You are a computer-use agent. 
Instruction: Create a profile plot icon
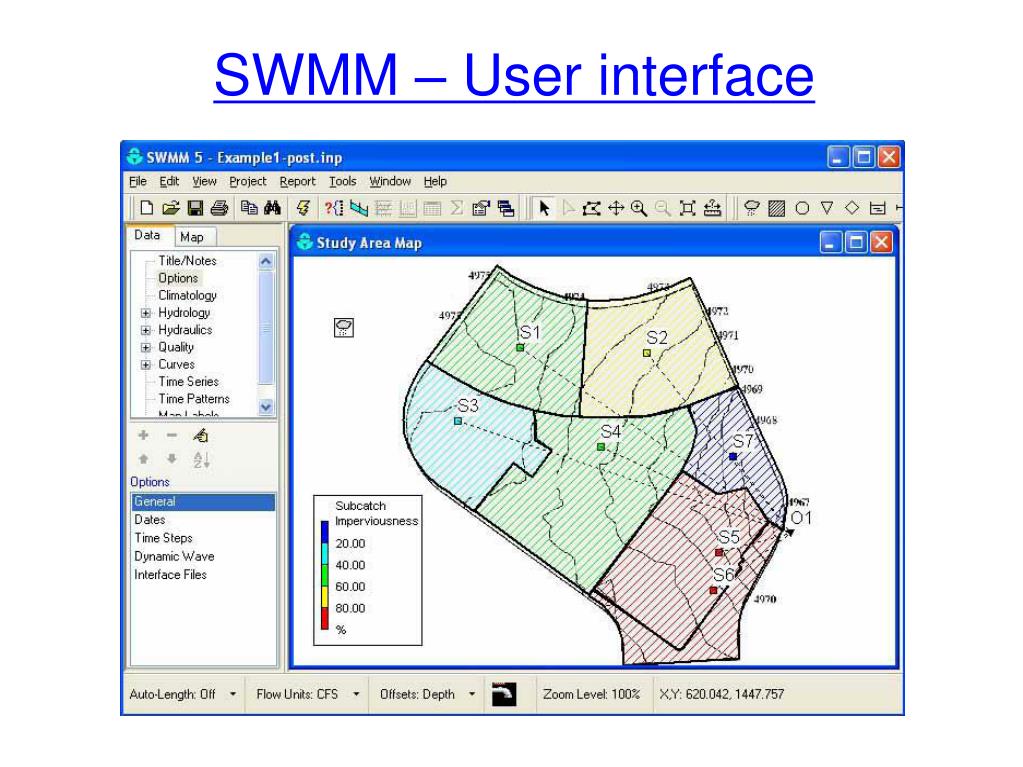[358, 208]
